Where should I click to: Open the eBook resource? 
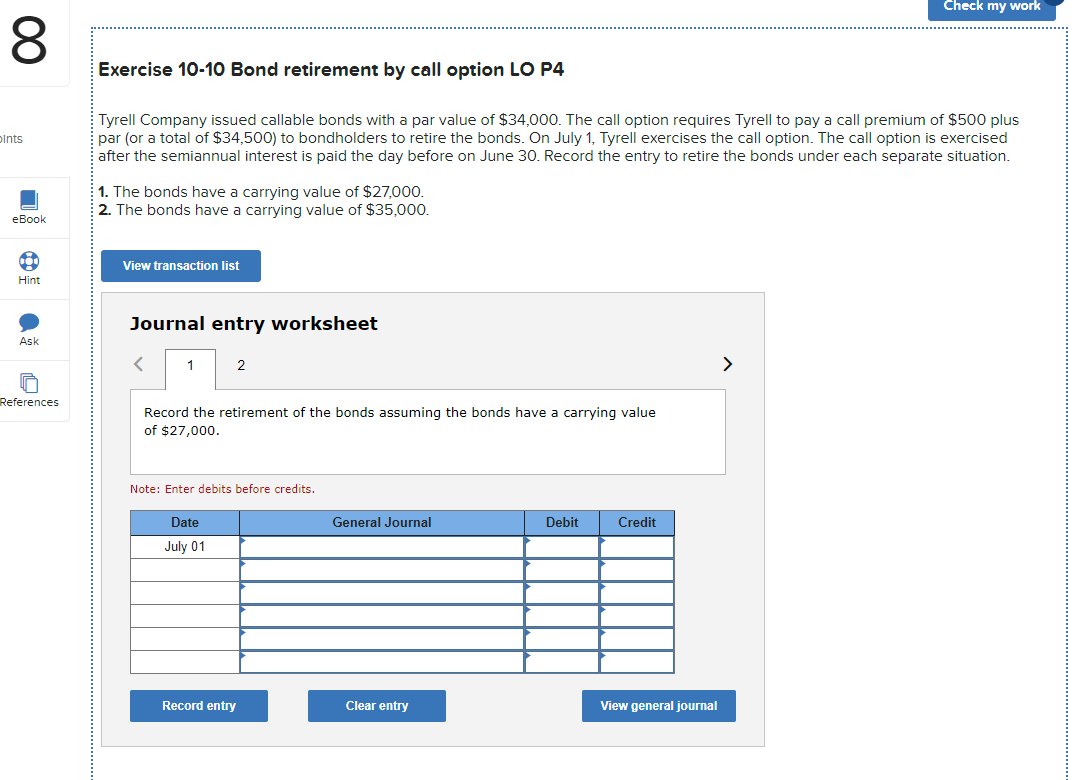pyautogui.click(x=28, y=207)
